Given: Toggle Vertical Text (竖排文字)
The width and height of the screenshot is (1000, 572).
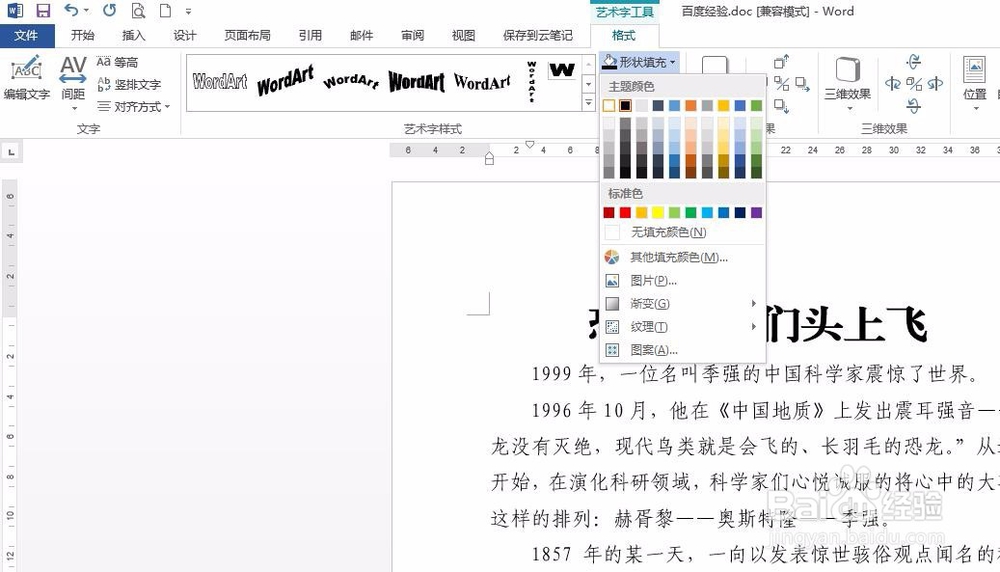Looking at the screenshot, I should [129, 84].
